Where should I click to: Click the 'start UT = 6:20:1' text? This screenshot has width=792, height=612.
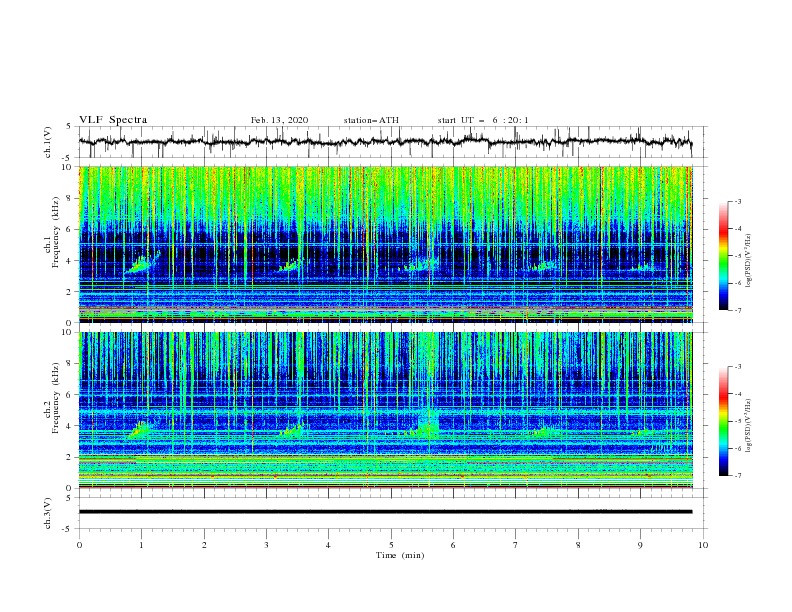pyautogui.click(x=483, y=120)
